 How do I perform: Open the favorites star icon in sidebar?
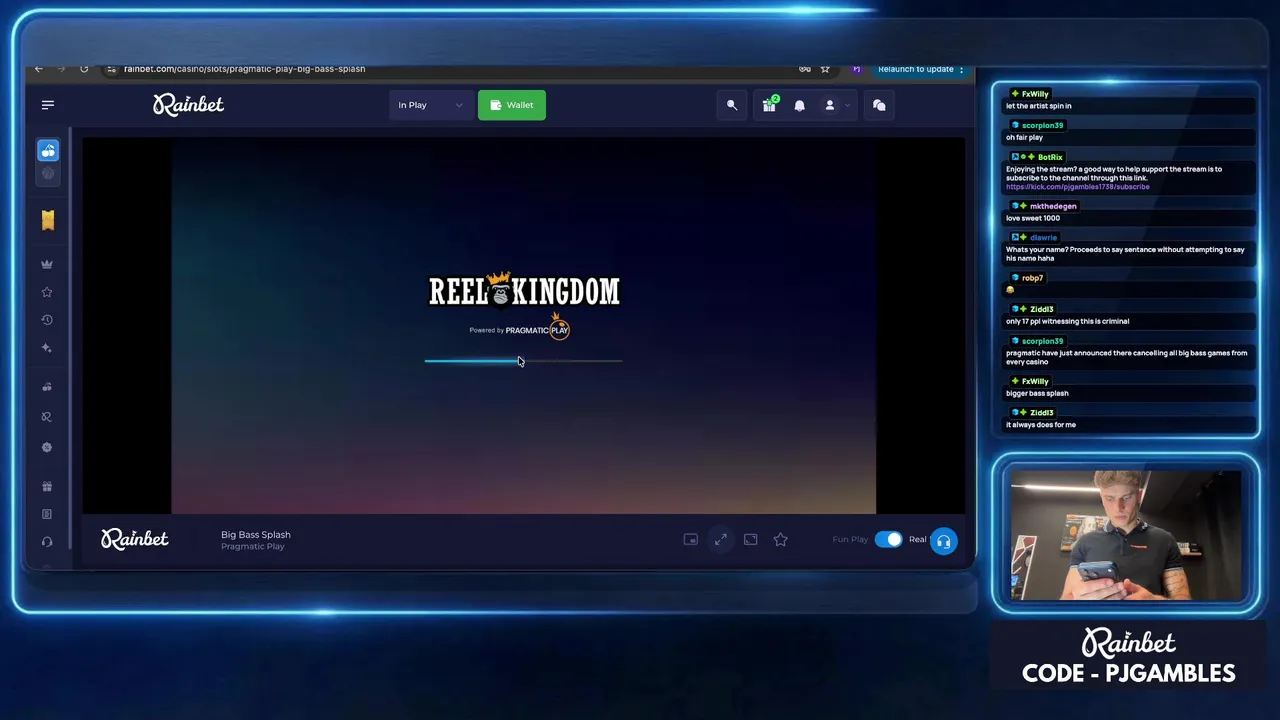[47, 292]
